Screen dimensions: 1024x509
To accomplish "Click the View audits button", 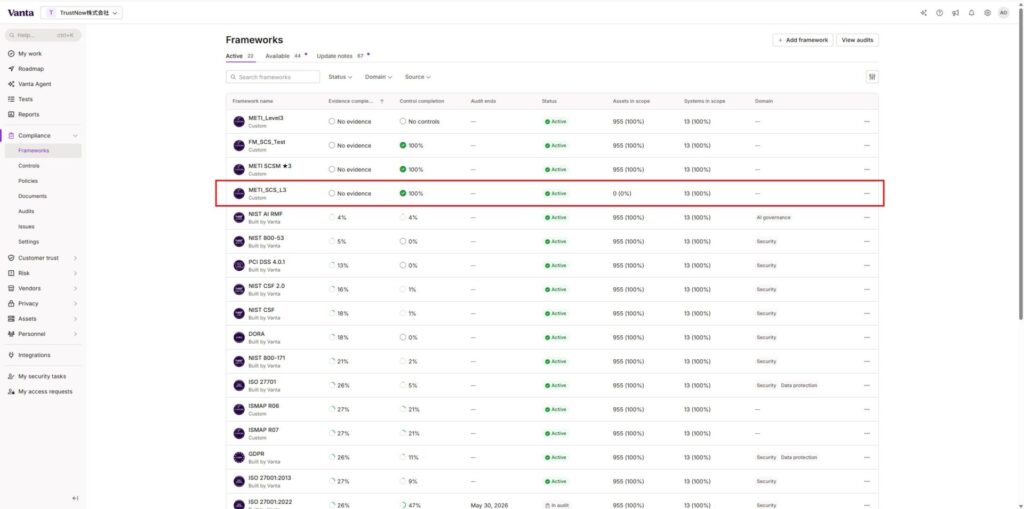I will pos(857,40).
